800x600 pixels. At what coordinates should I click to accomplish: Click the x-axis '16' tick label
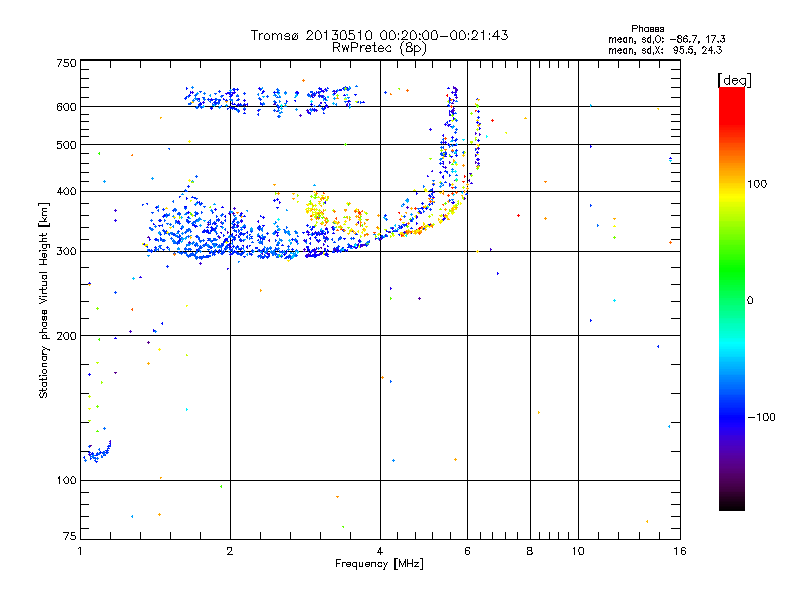(x=680, y=551)
